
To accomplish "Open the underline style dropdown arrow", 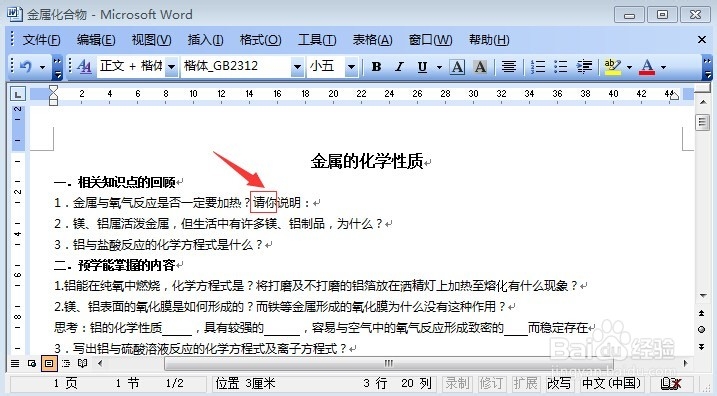I will pos(439,67).
